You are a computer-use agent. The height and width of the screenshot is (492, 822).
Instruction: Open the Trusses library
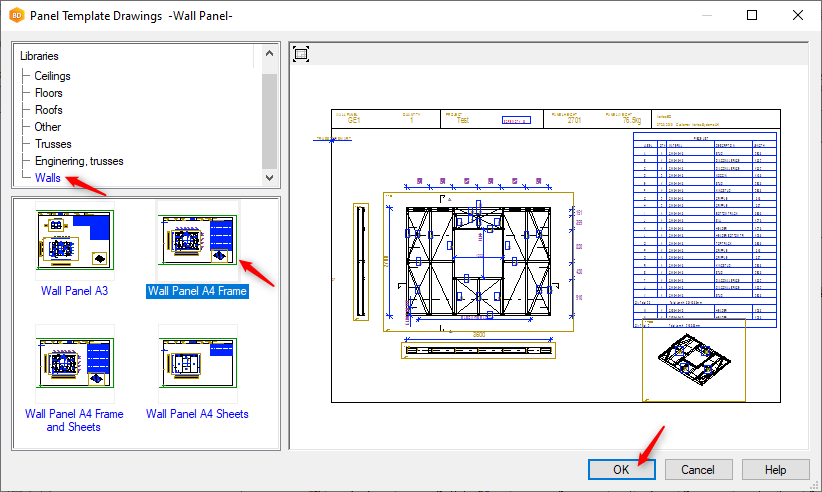coord(52,144)
